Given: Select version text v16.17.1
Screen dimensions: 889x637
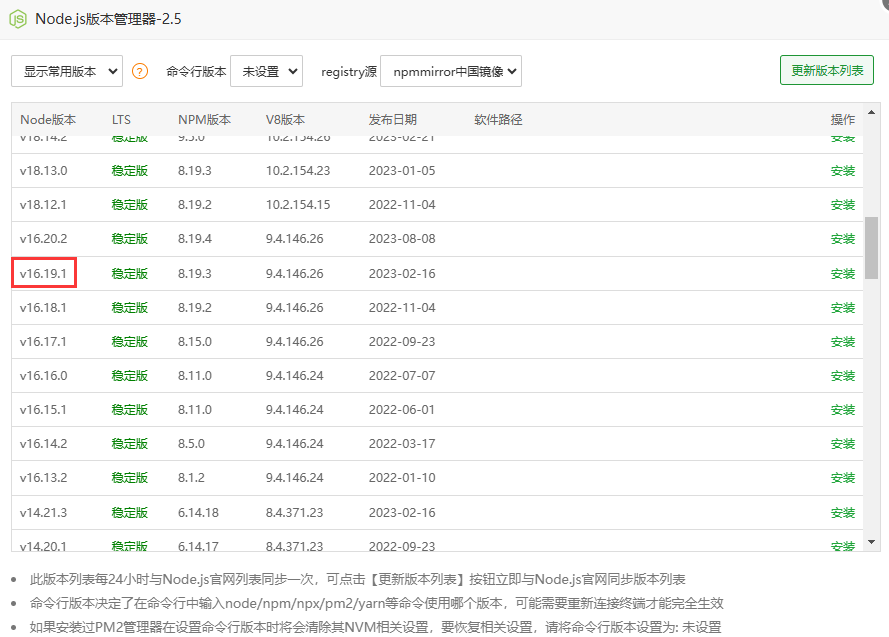Looking at the screenshot, I should point(43,342).
